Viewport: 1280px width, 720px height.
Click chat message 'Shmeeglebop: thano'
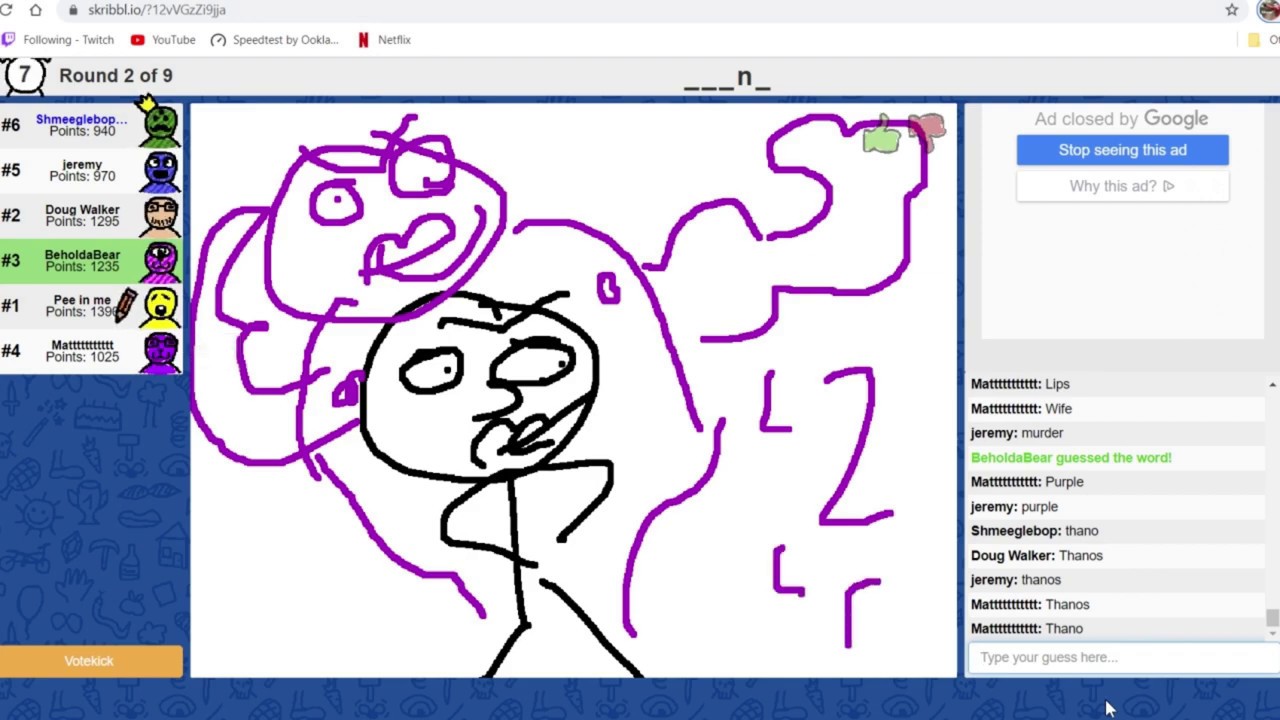[1034, 531]
